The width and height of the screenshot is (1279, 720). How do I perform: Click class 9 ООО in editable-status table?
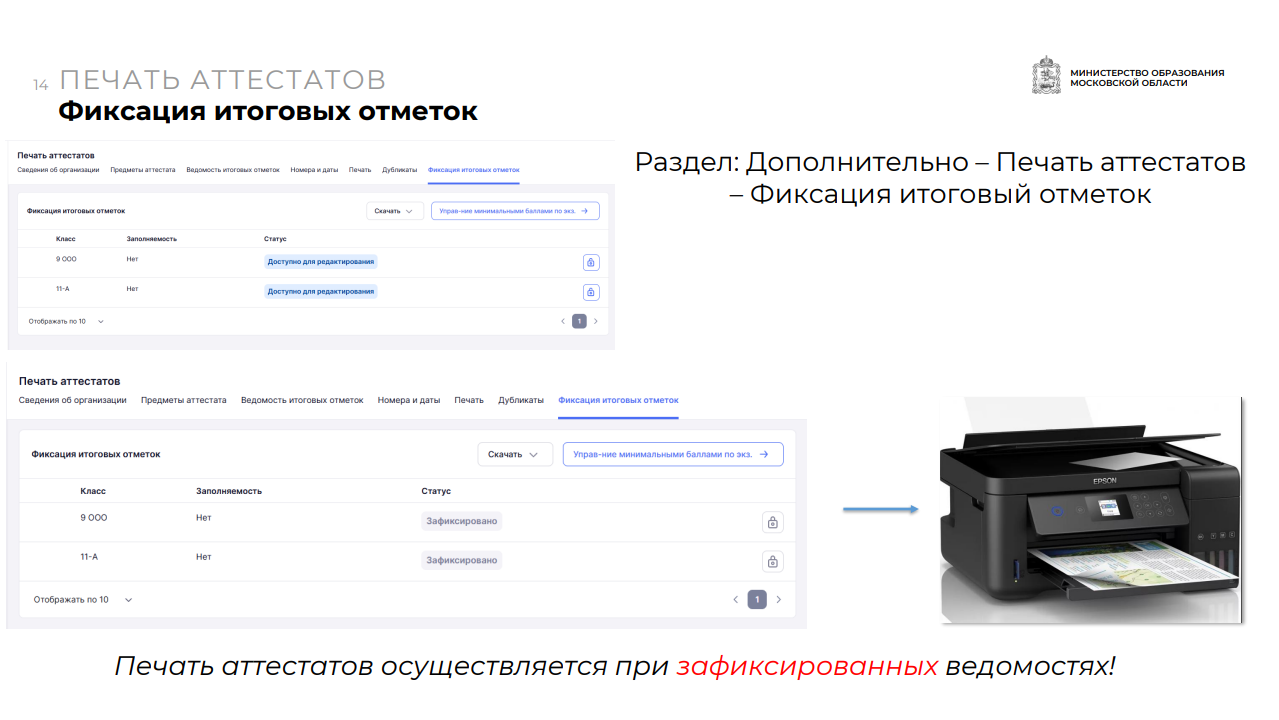pos(66,259)
